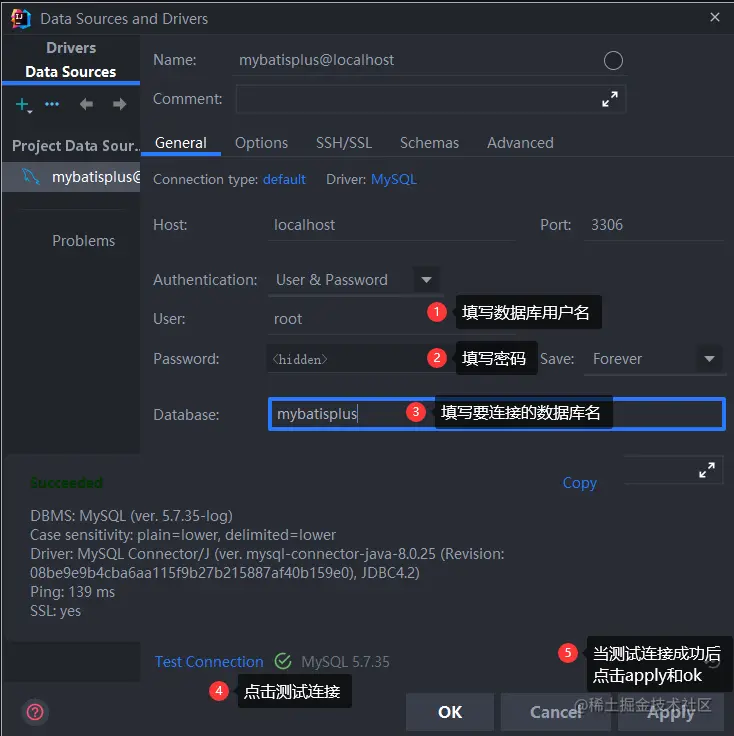The height and width of the screenshot is (736, 734).
Task: Open help with the question mark icon
Action: (35, 712)
